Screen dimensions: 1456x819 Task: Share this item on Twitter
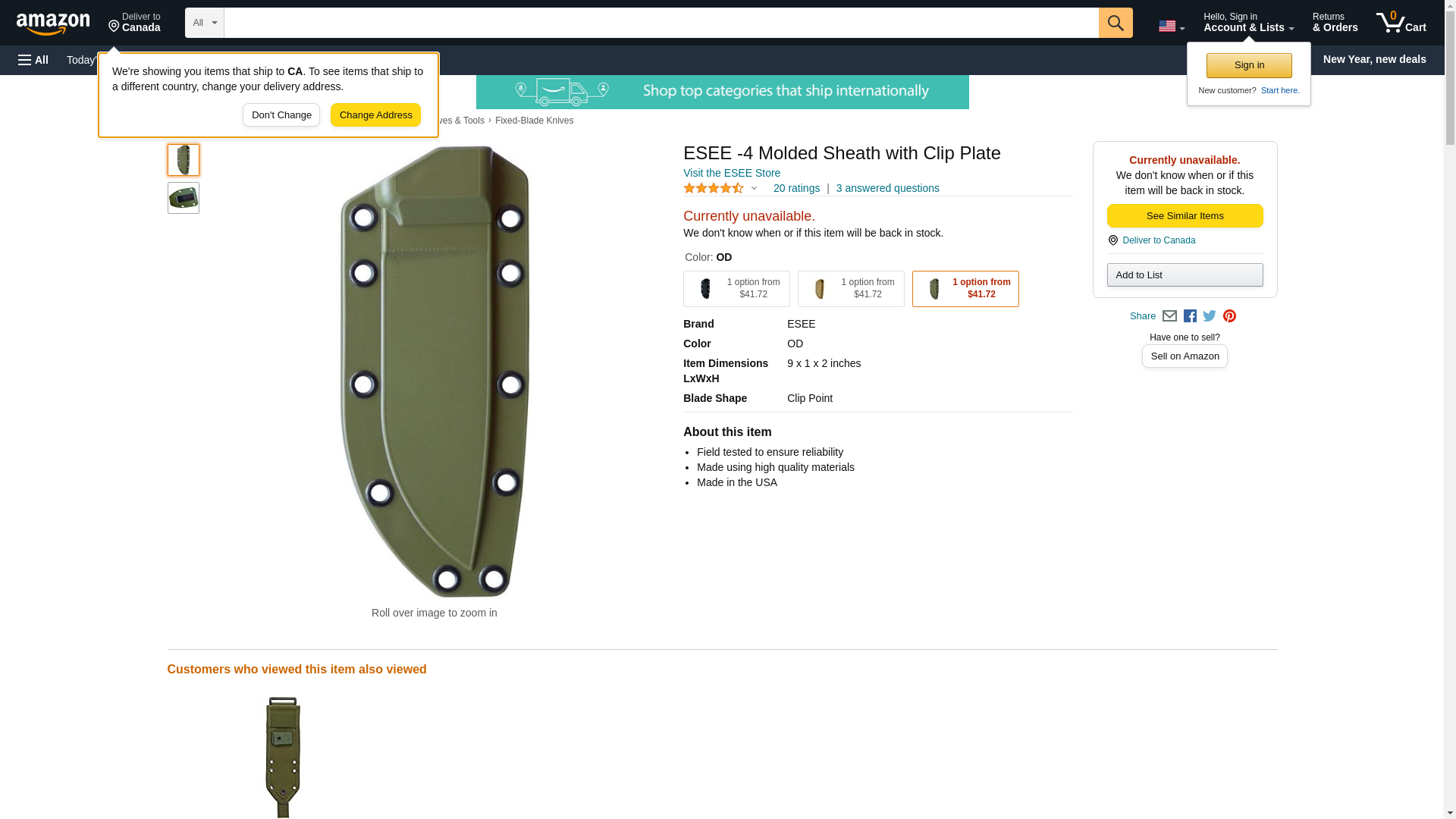(x=1209, y=316)
